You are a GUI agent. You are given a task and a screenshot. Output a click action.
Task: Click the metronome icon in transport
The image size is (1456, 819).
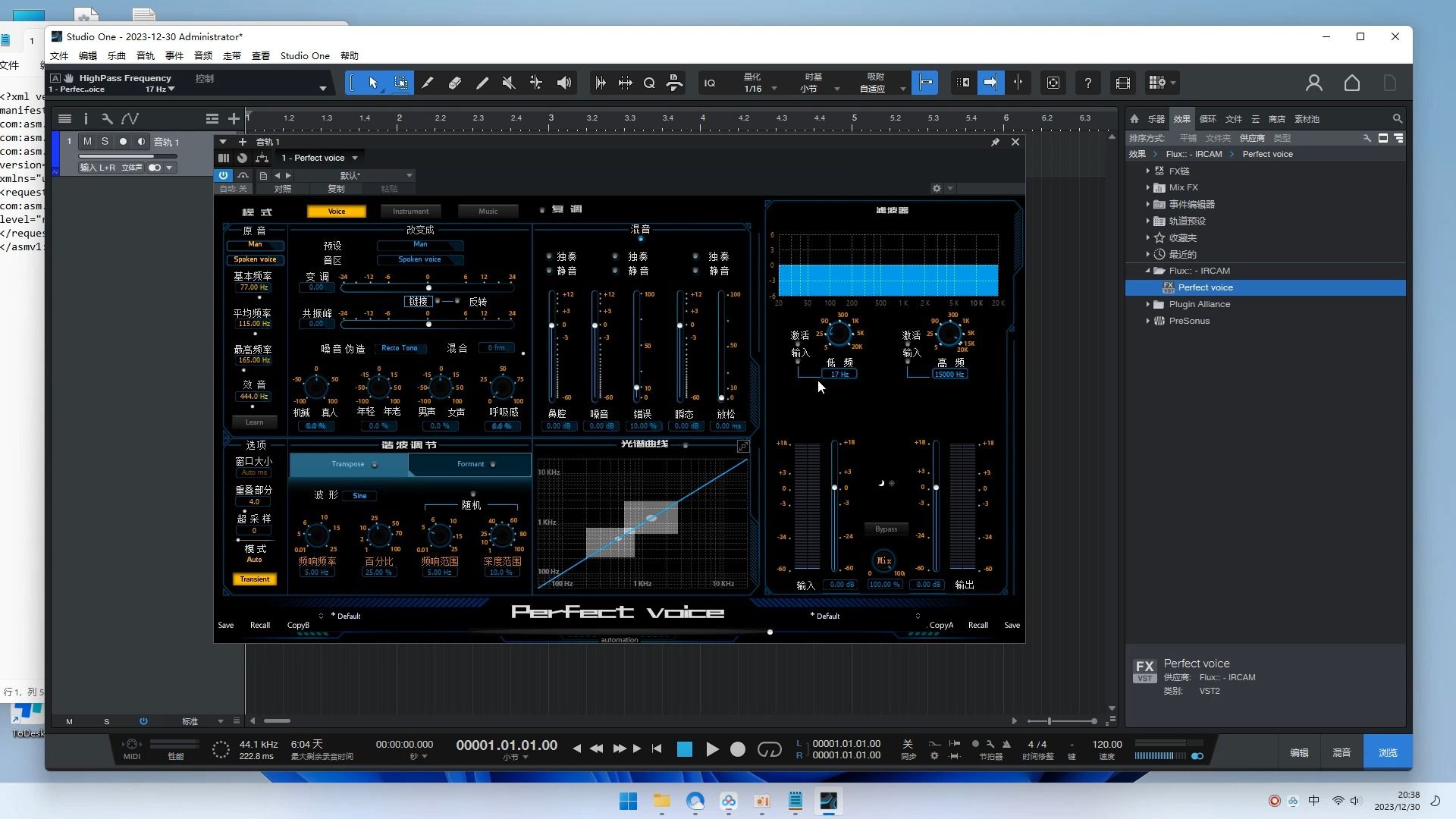1006,744
